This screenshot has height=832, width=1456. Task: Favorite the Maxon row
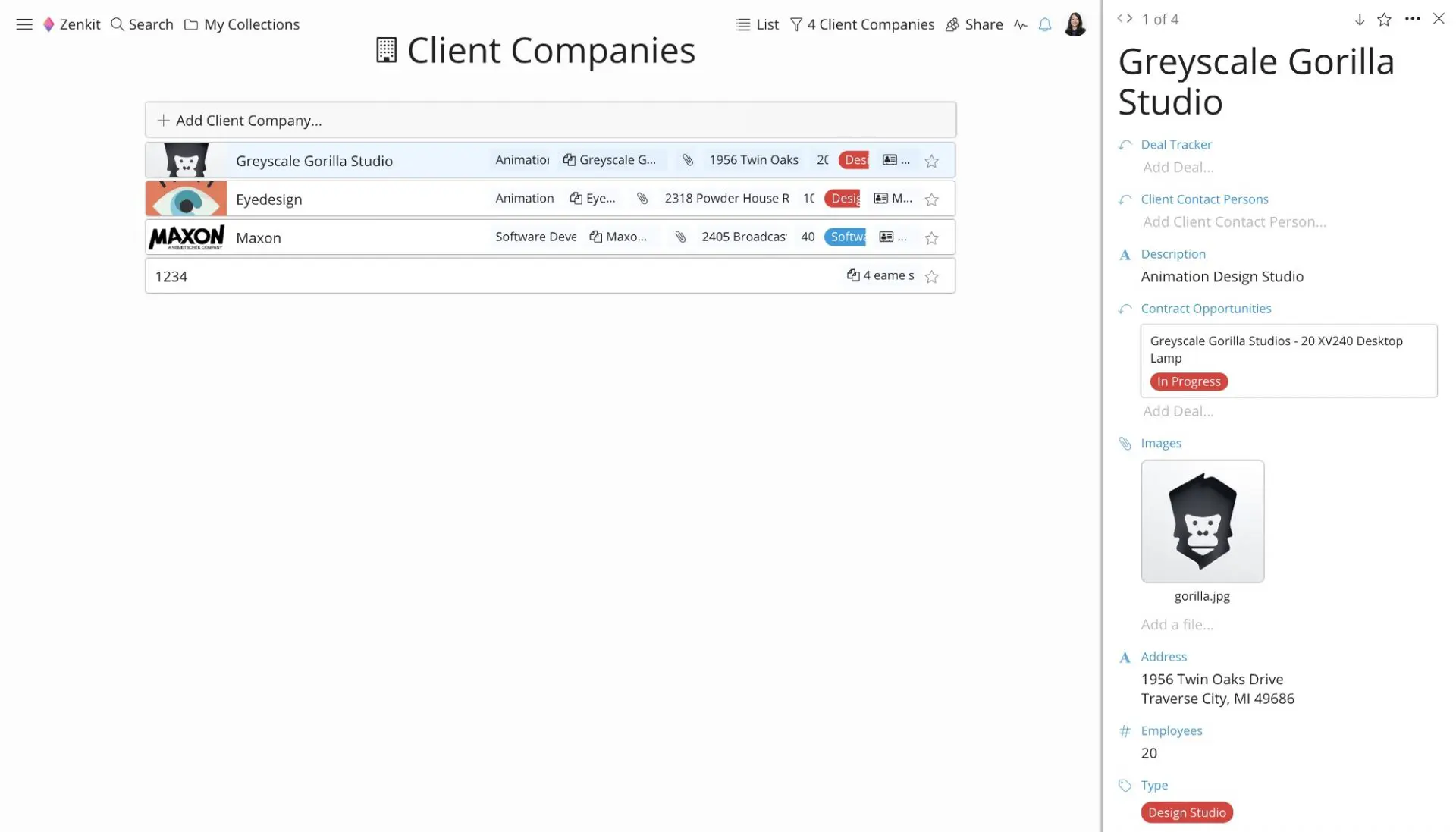point(932,238)
